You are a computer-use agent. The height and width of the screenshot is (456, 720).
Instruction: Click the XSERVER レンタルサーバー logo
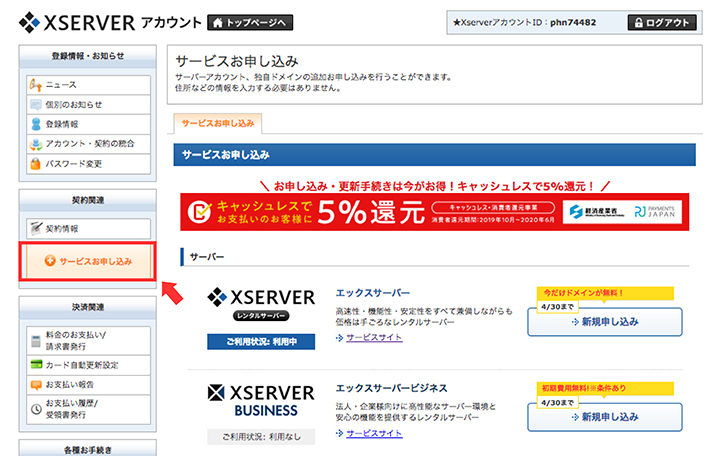coord(261,304)
